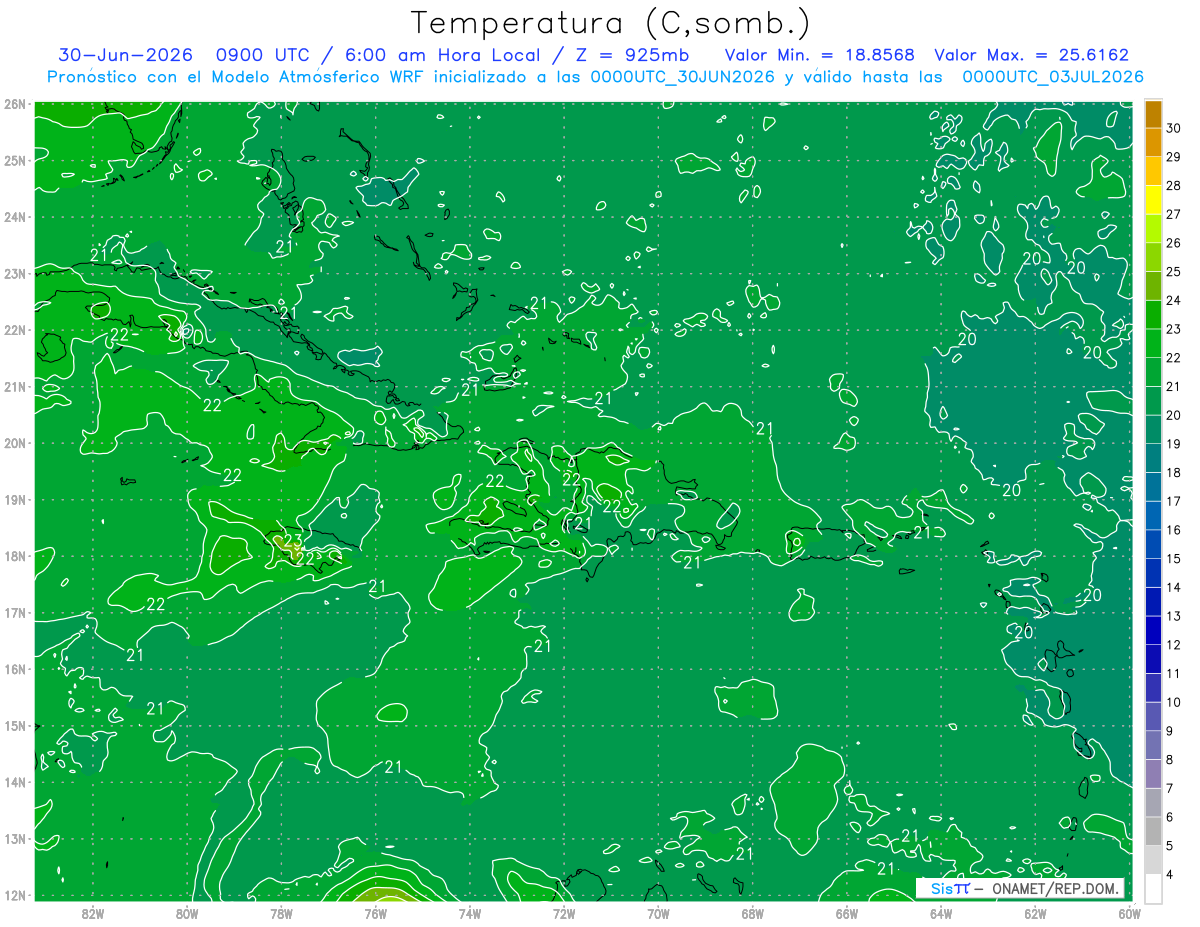
Task: Click the gray colorbar swatch between 5 and 6
Action: point(1153,831)
